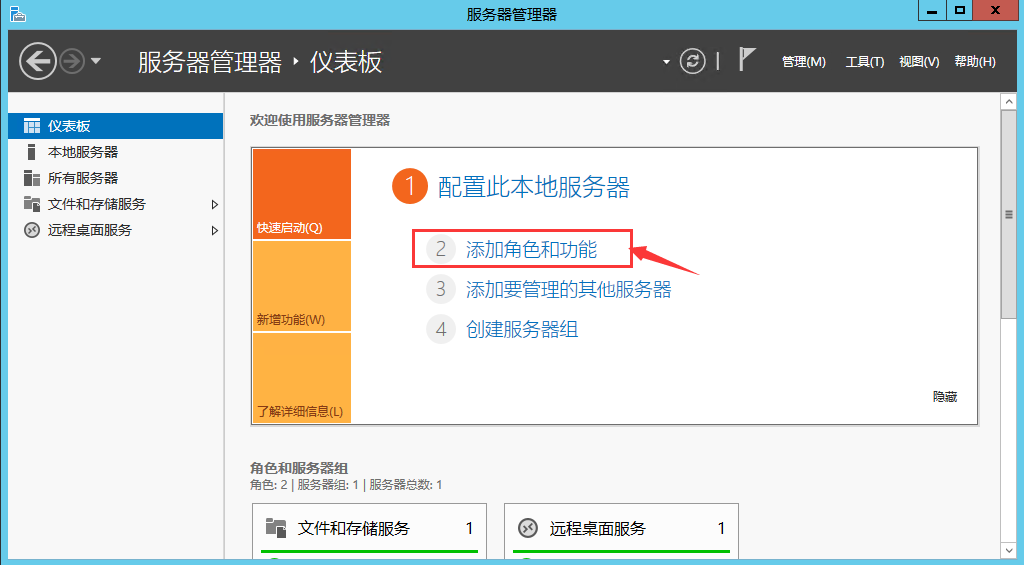Click the back navigation arrow
1024x565 pixels.
pyautogui.click(x=37, y=61)
